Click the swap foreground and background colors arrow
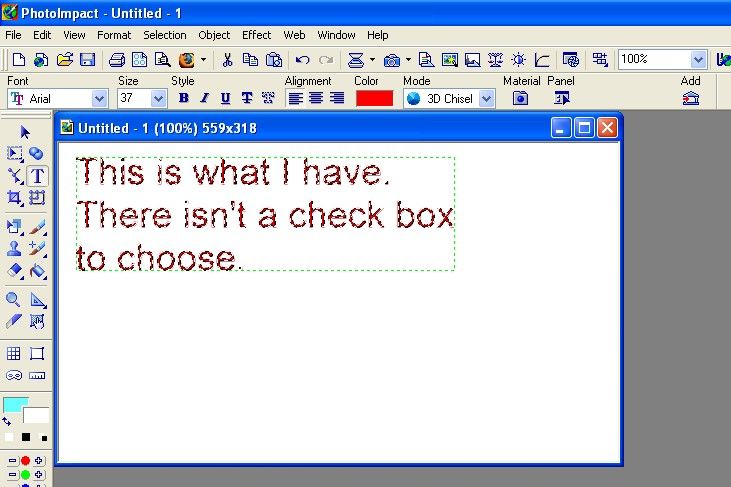Screen dimensions: 731x487 coord(7,422)
